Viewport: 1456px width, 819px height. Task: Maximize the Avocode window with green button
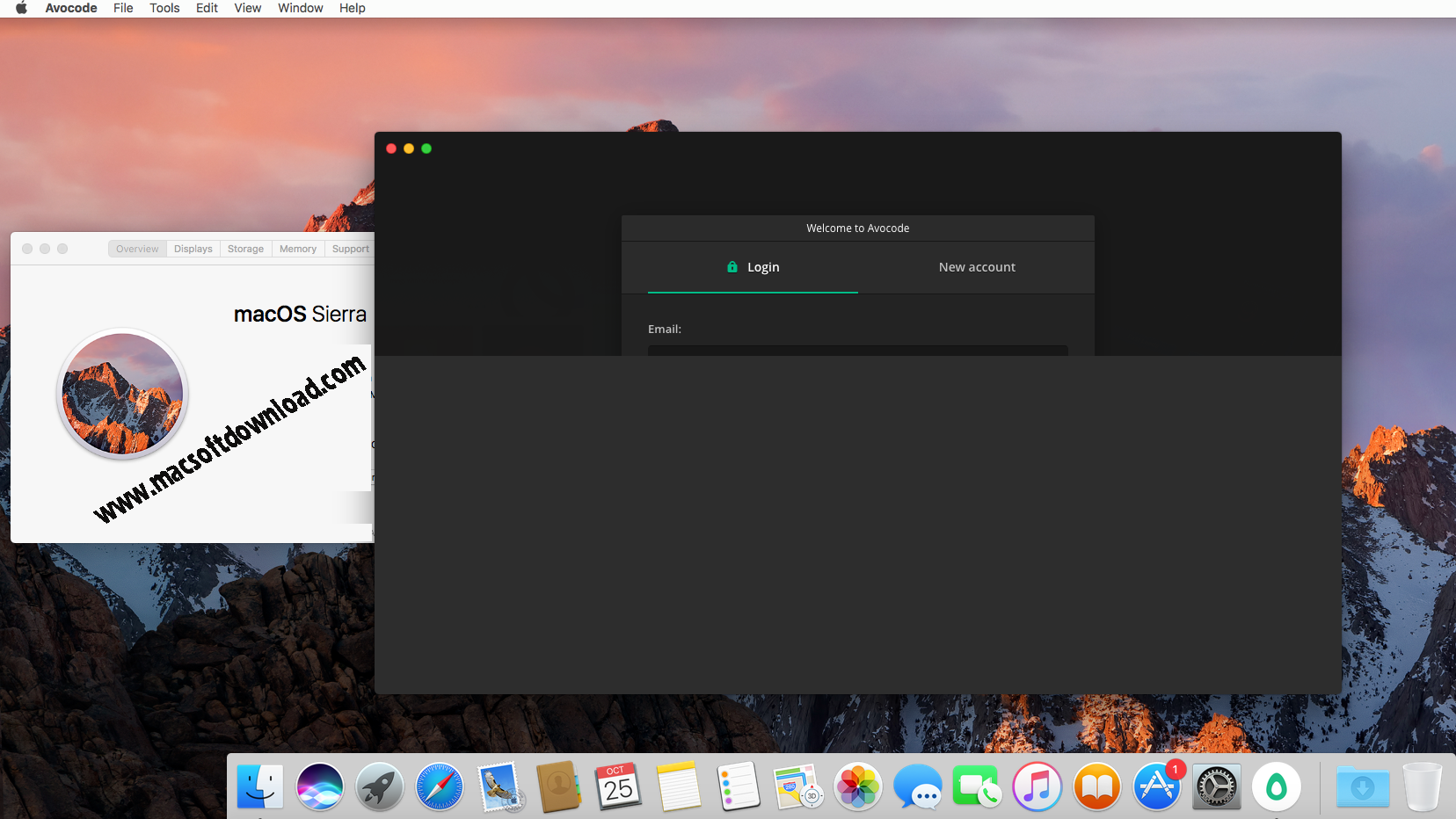[x=426, y=149]
